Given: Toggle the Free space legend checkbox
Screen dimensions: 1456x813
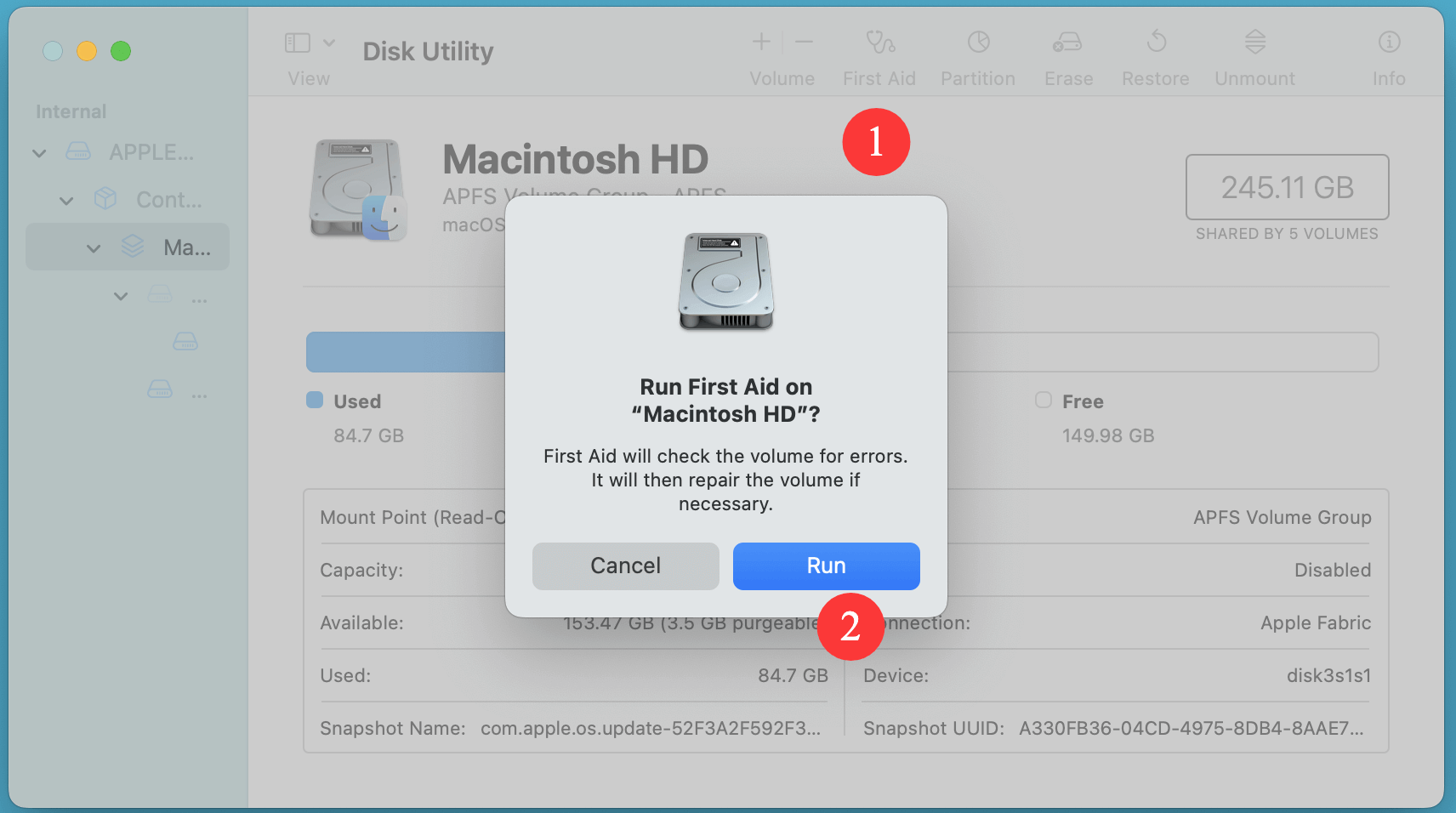Looking at the screenshot, I should point(1043,400).
